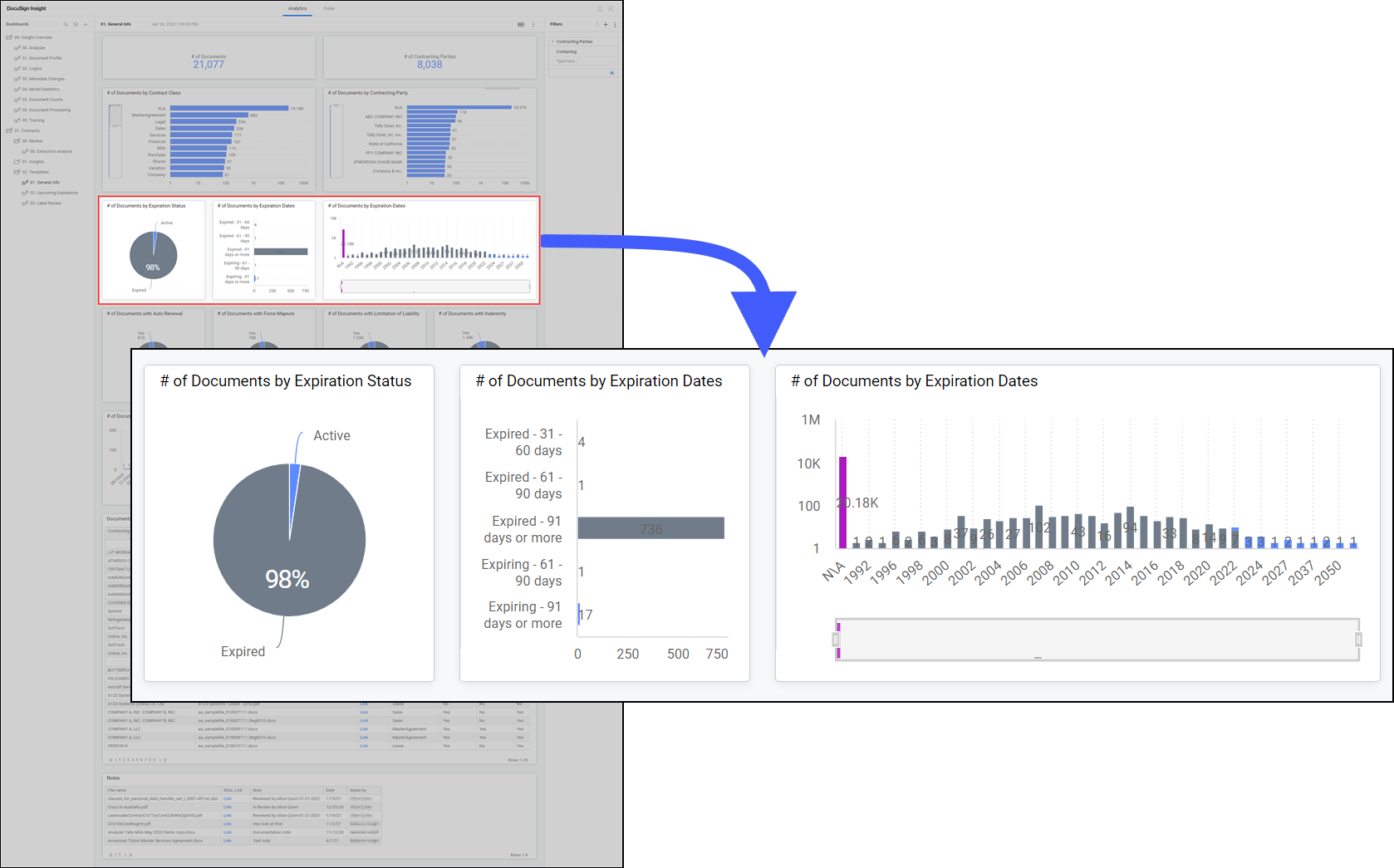Click the purple N\A bar in zoomed chart

point(842,502)
